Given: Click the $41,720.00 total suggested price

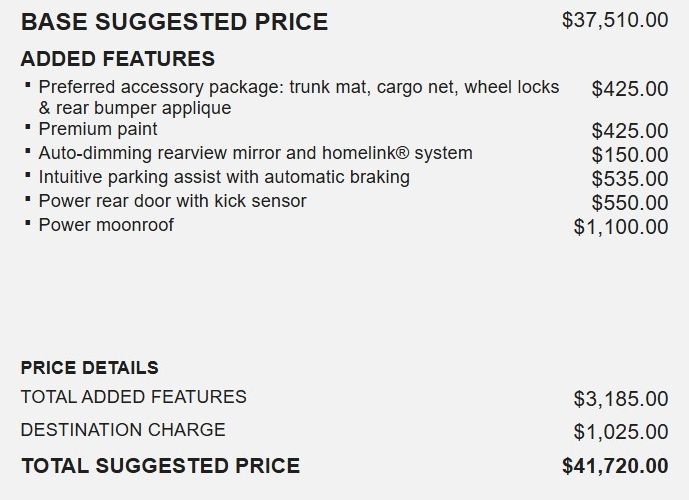Looking at the screenshot, I should click(x=615, y=466).
